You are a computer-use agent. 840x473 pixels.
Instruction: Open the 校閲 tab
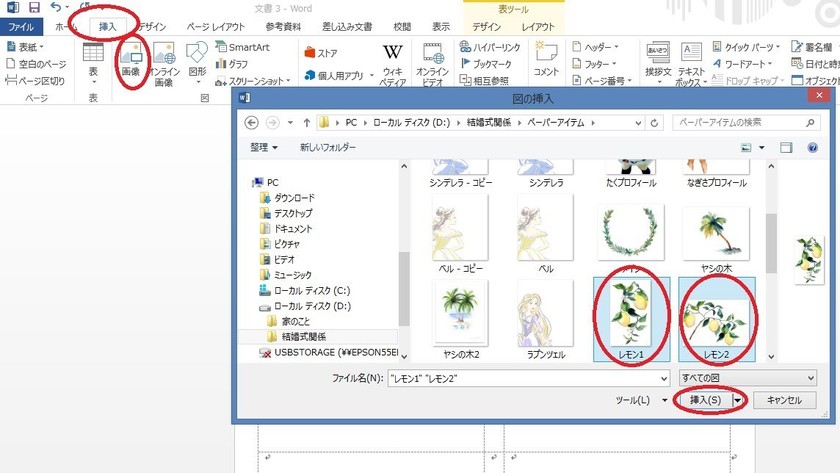(402, 27)
